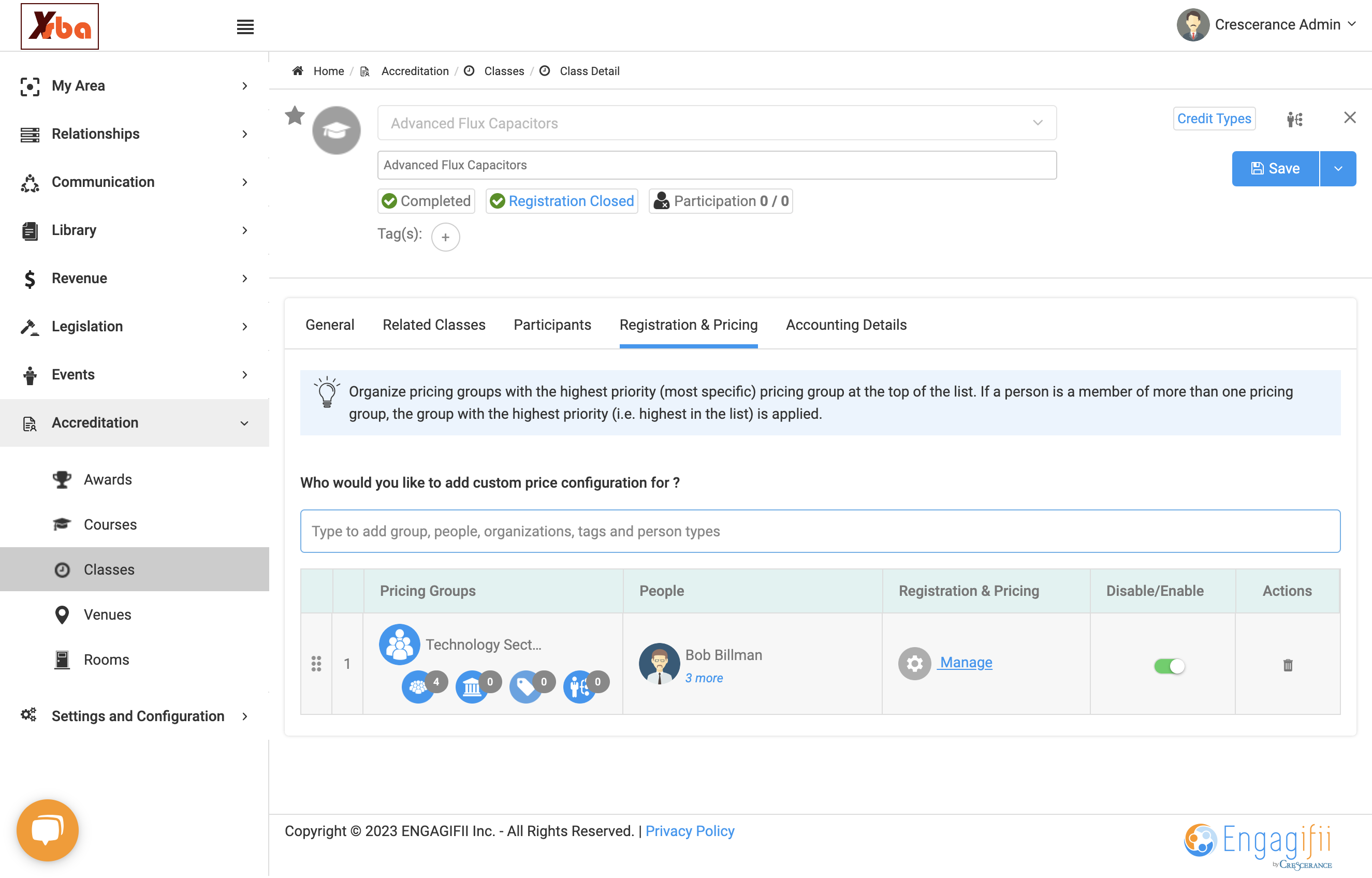Viewport: 1372px width, 878px height.
Task: Close the class detail with X icon
Action: (x=1349, y=118)
